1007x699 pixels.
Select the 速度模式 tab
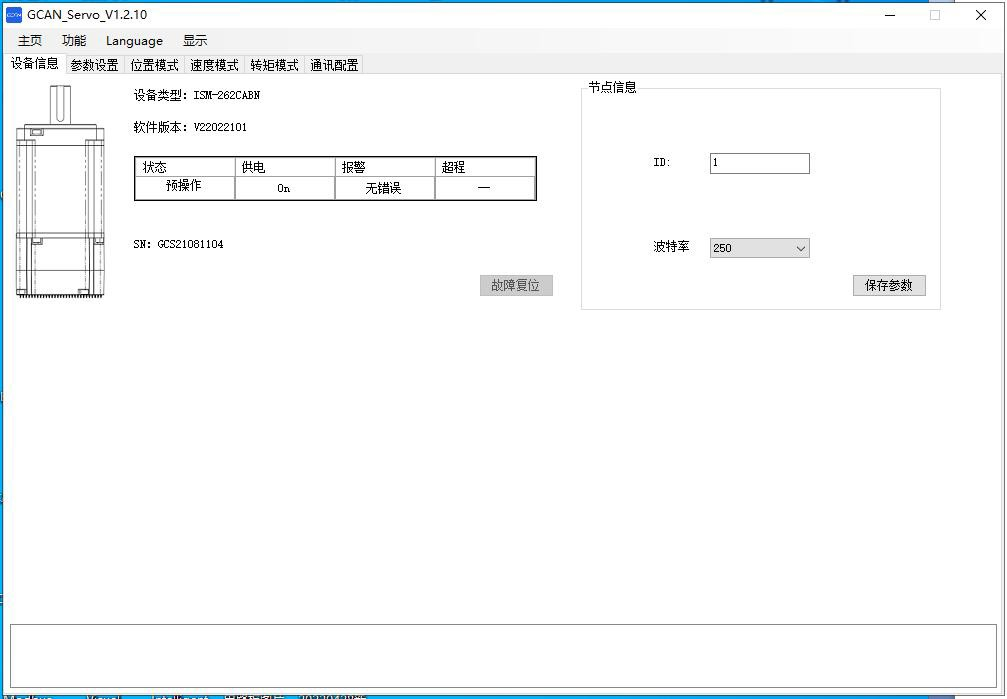click(214, 65)
